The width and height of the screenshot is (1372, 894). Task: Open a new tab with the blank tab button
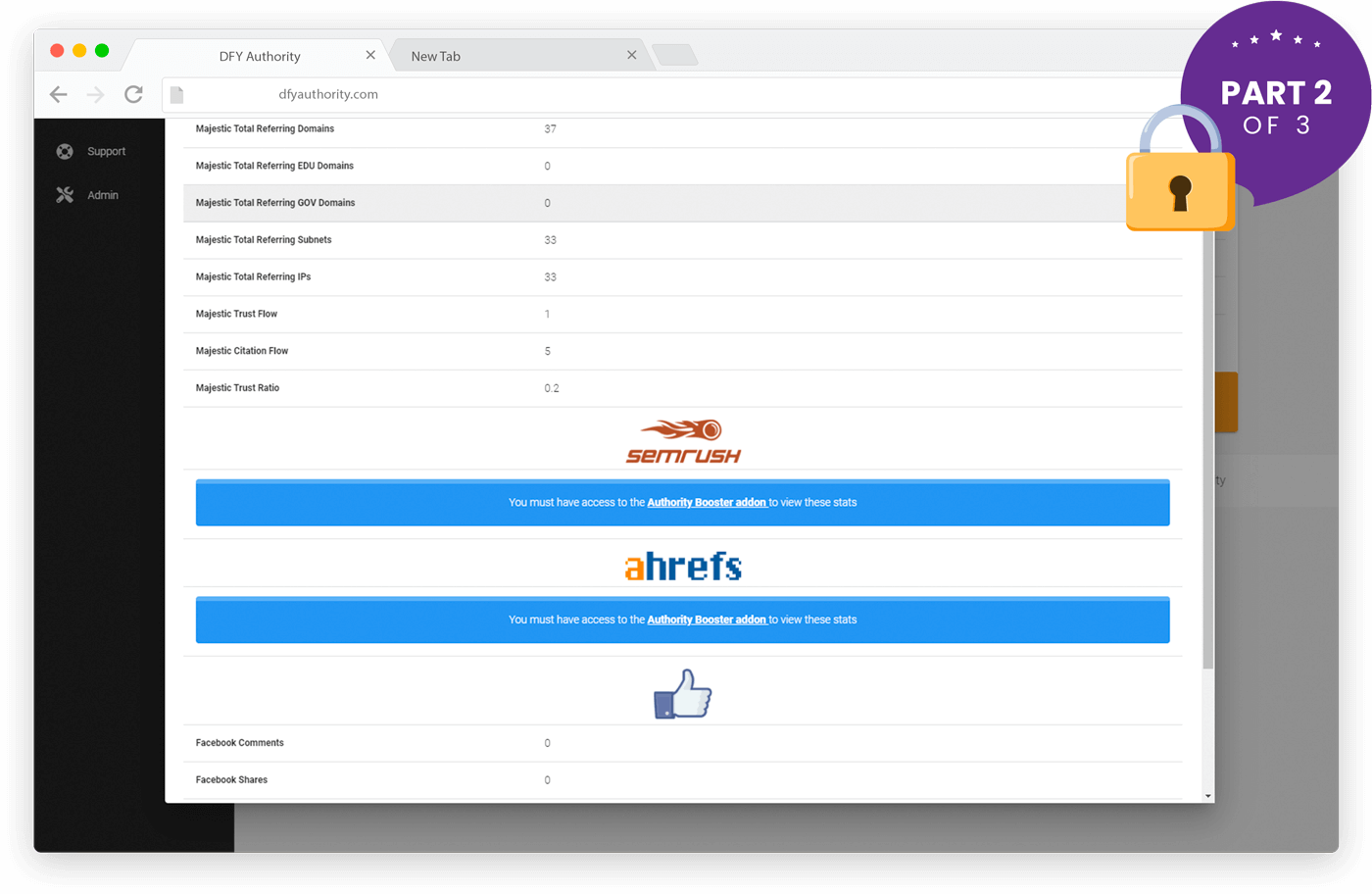pos(675,55)
